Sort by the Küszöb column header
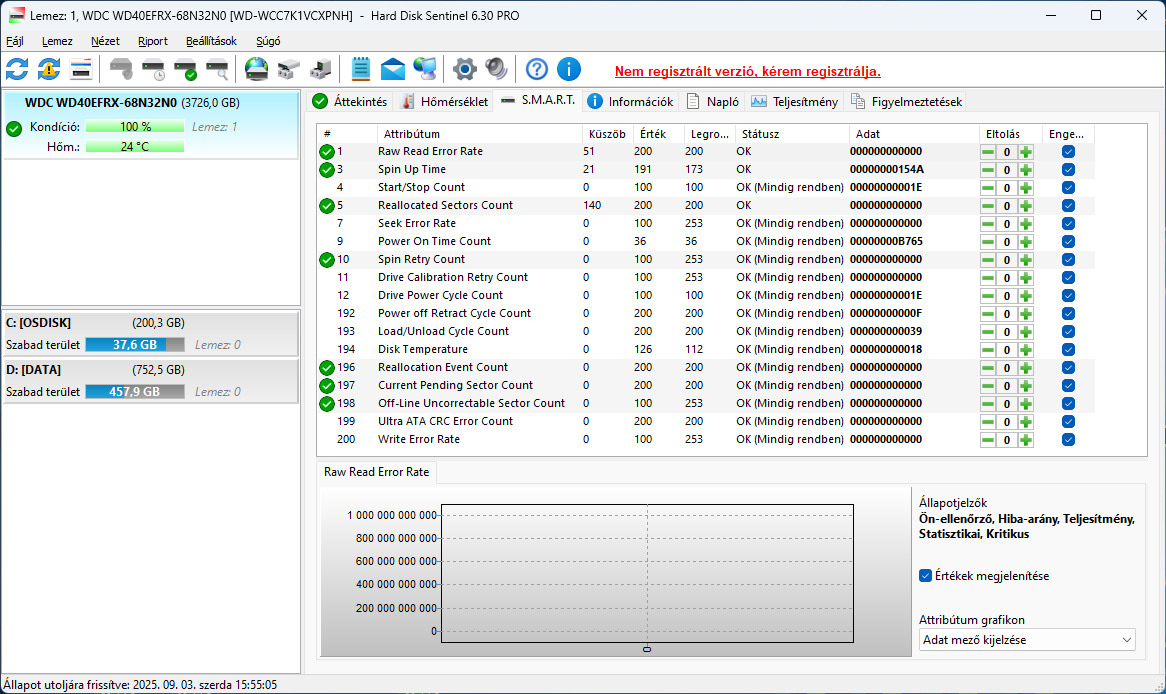Viewport: 1166px width, 694px height. pyautogui.click(x=607, y=134)
